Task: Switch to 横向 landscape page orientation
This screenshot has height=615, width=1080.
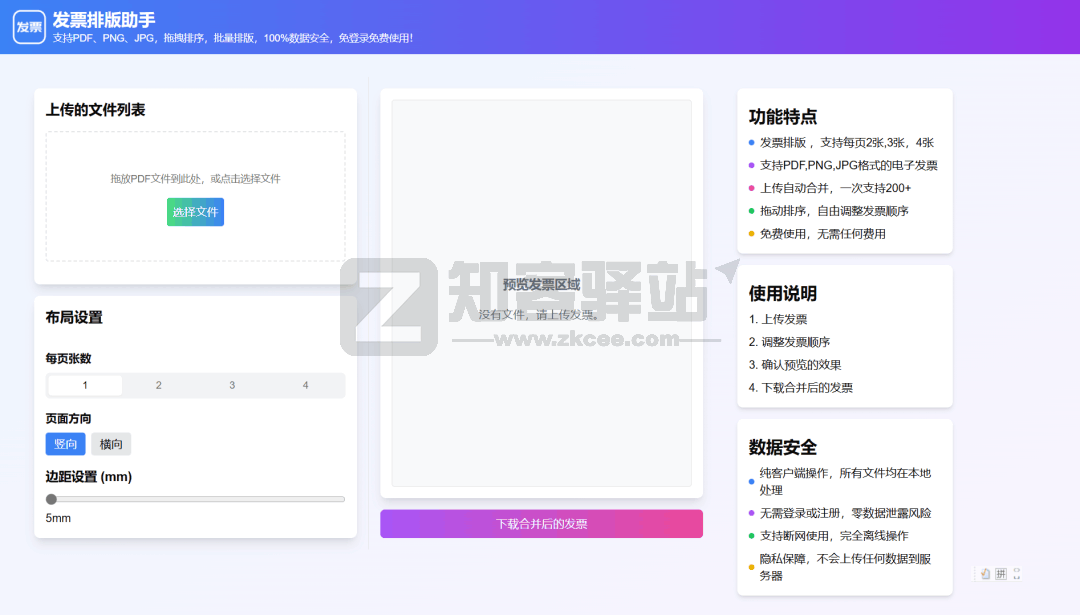Action: (110, 443)
